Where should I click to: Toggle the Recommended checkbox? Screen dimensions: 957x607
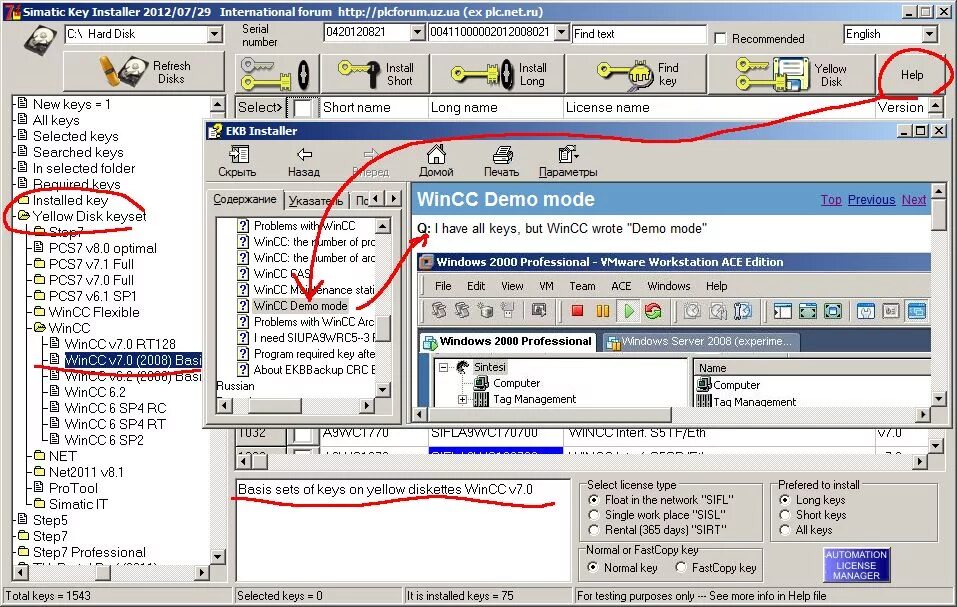coord(720,38)
